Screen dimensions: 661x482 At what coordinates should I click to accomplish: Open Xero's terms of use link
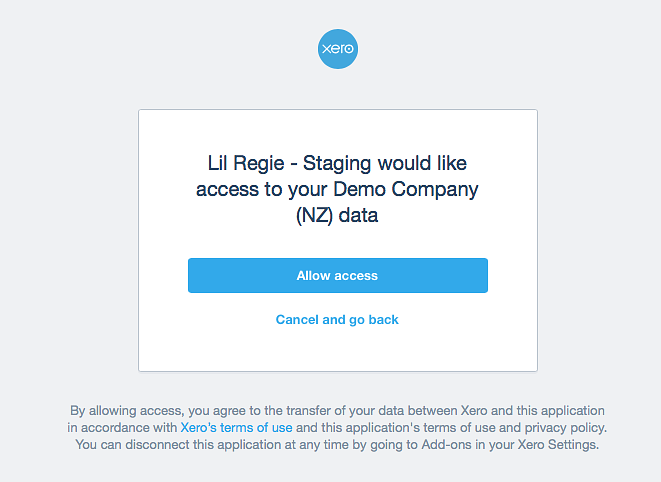236,428
